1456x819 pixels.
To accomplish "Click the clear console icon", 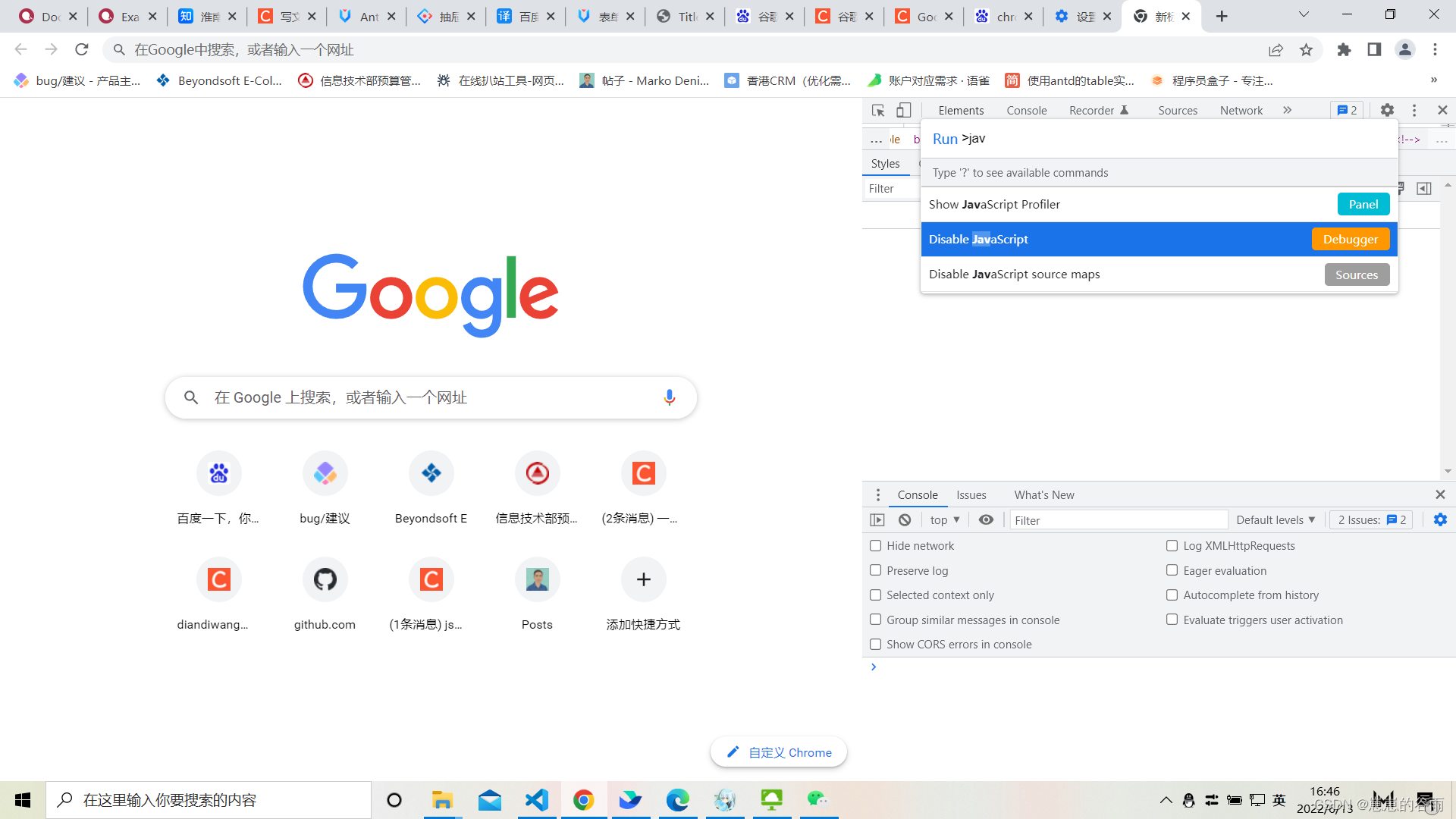I will point(905,520).
